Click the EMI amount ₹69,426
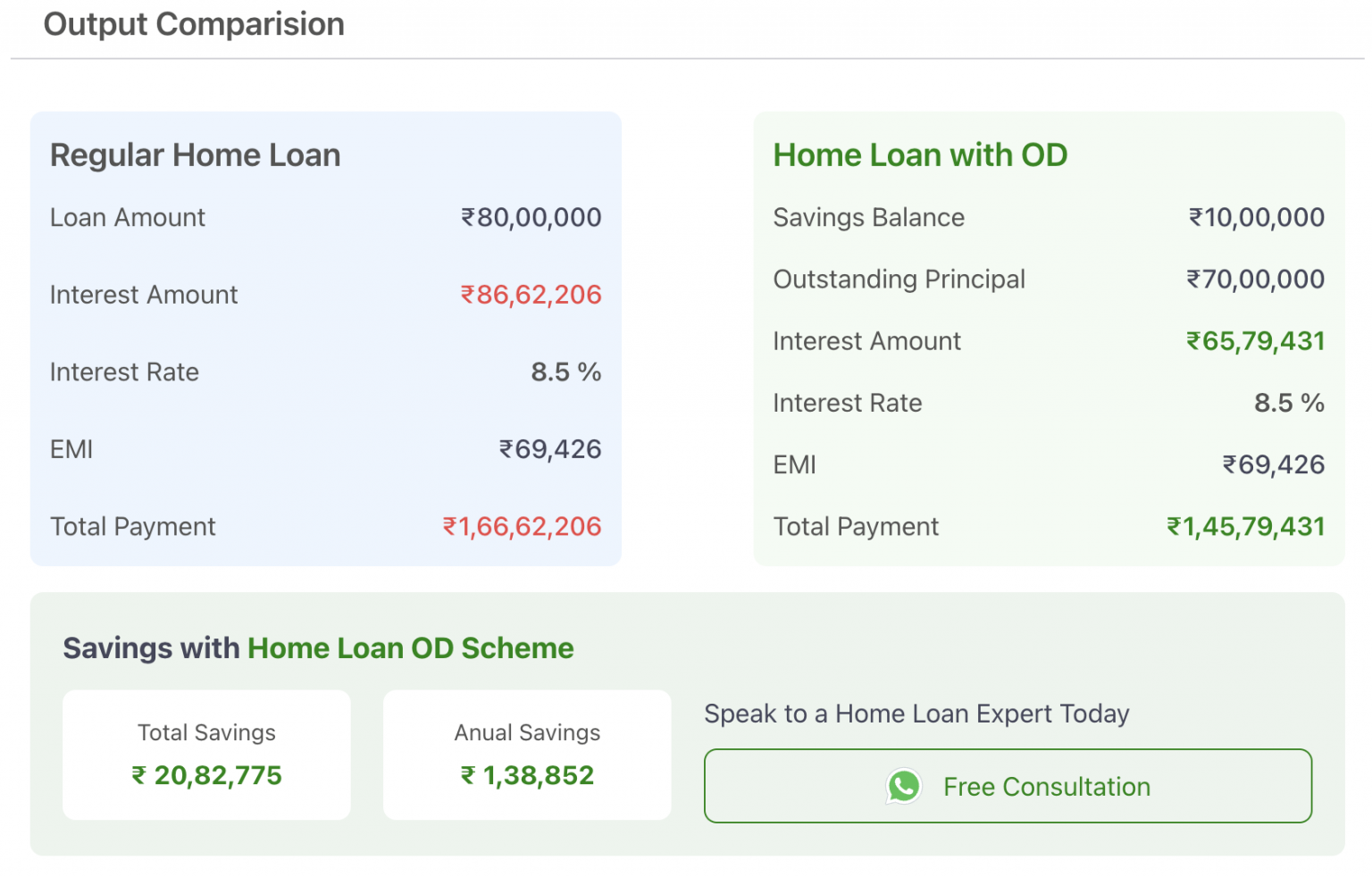1372x877 pixels. click(549, 449)
